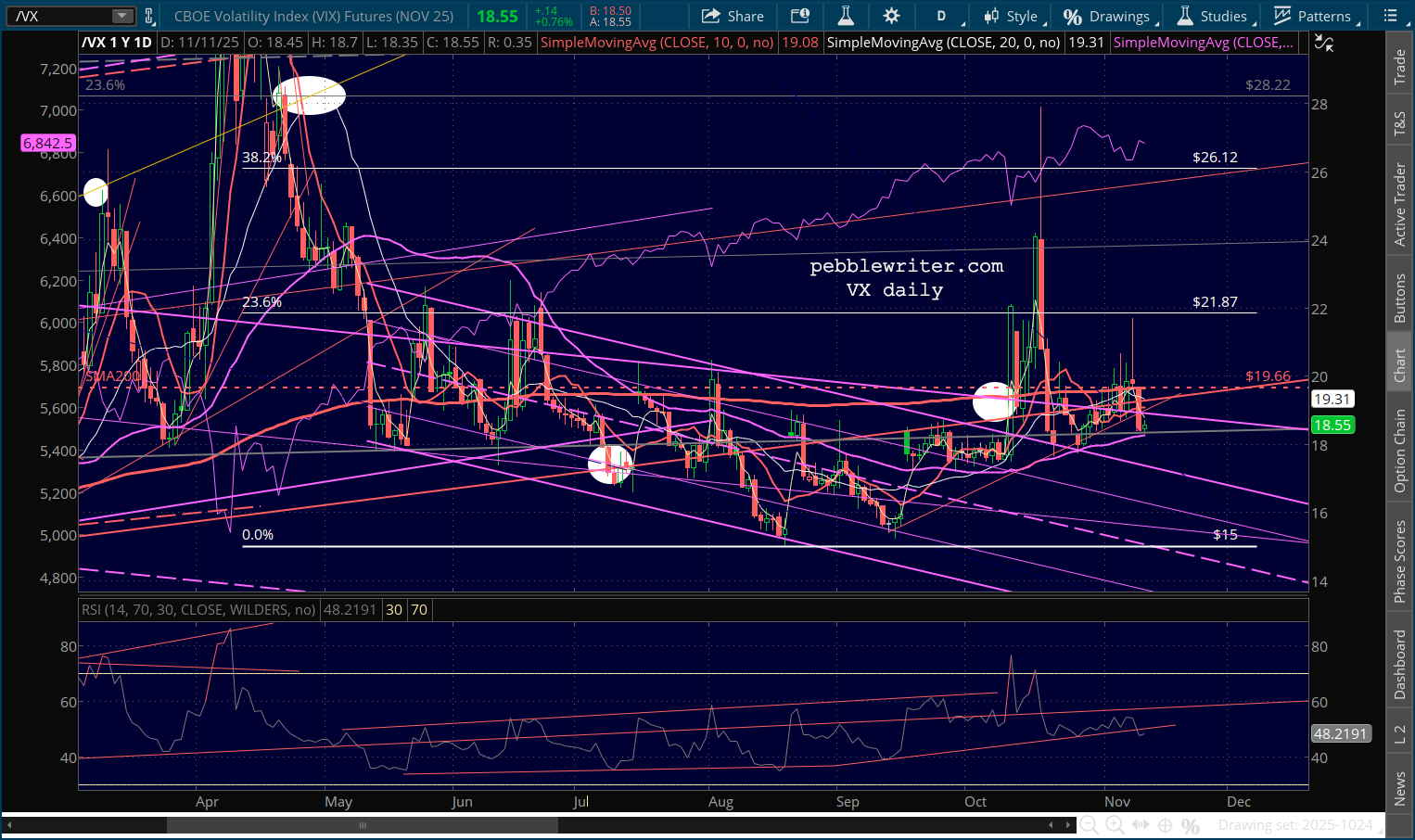Click the zoom in magnifier icon
Screen dimensions: 1415x840
1115,825
